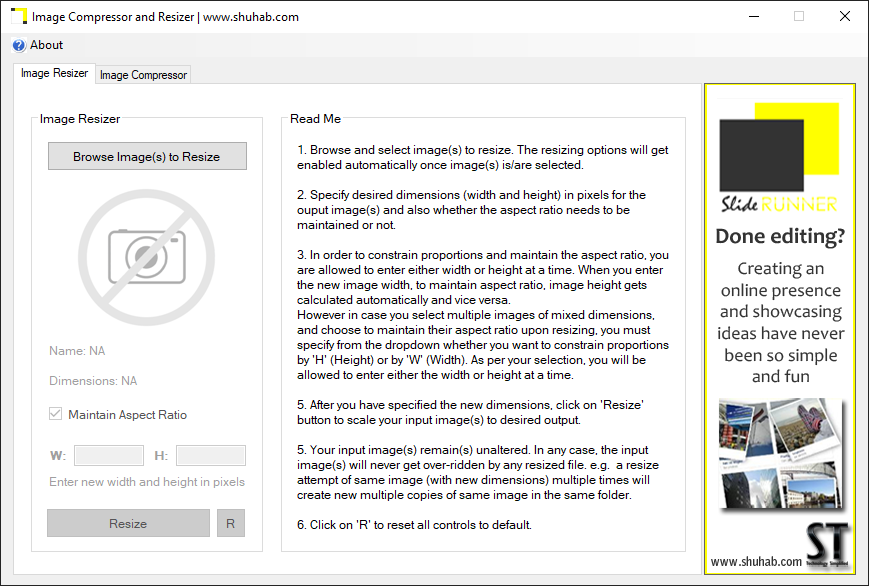Image resolution: width=869 pixels, height=586 pixels.
Task: Minimize the Image Compressor and Resizer window
Action: 754,17
